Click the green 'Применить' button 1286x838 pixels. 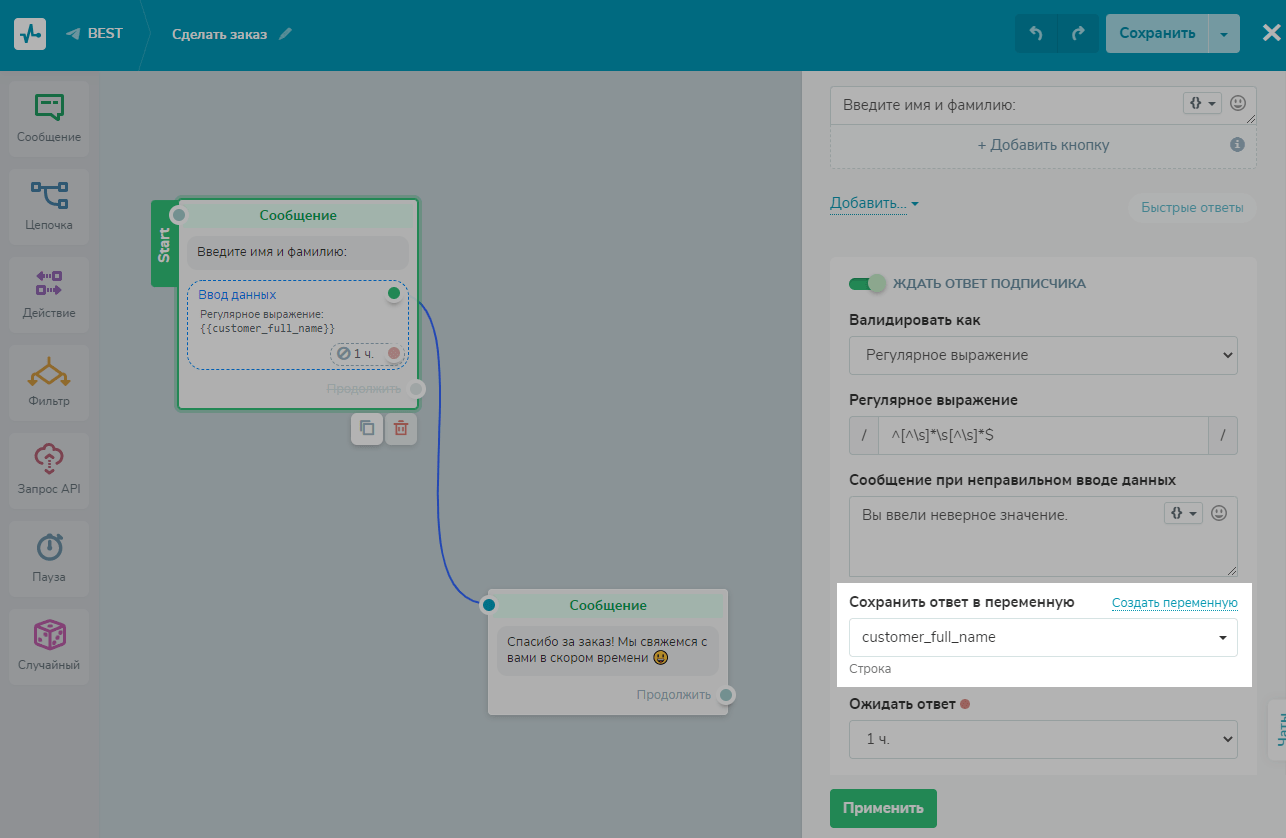pyautogui.click(x=882, y=808)
